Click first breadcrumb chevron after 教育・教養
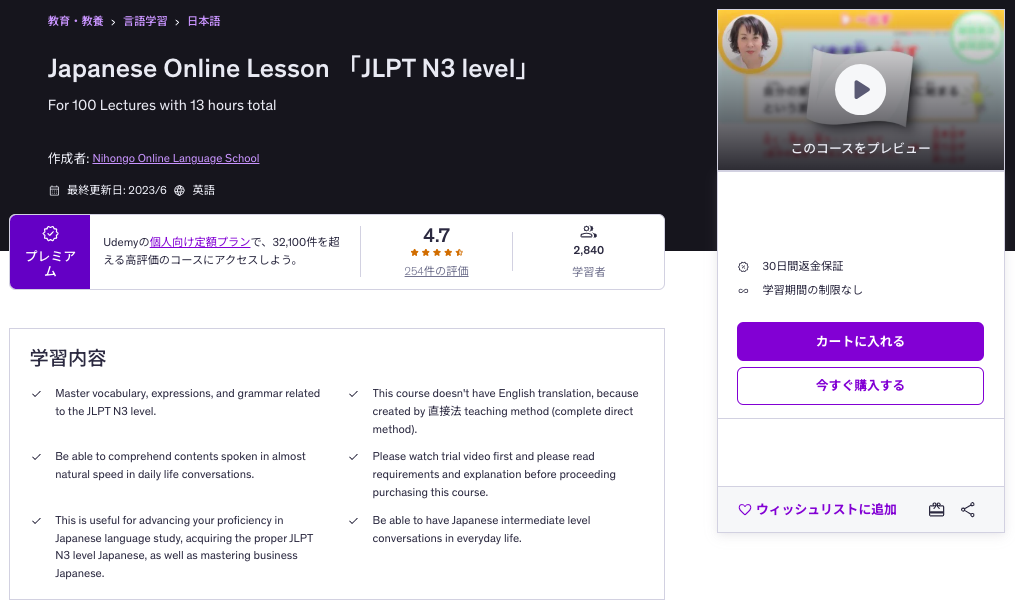Image resolution: width=1015 pixels, height=606 pixels. 113,22
